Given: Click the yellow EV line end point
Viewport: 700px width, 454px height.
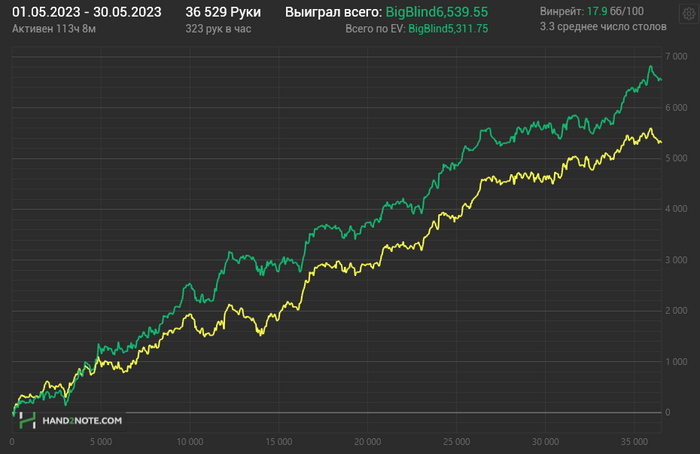Looking at the screenshot, I should tap(661, 142).
